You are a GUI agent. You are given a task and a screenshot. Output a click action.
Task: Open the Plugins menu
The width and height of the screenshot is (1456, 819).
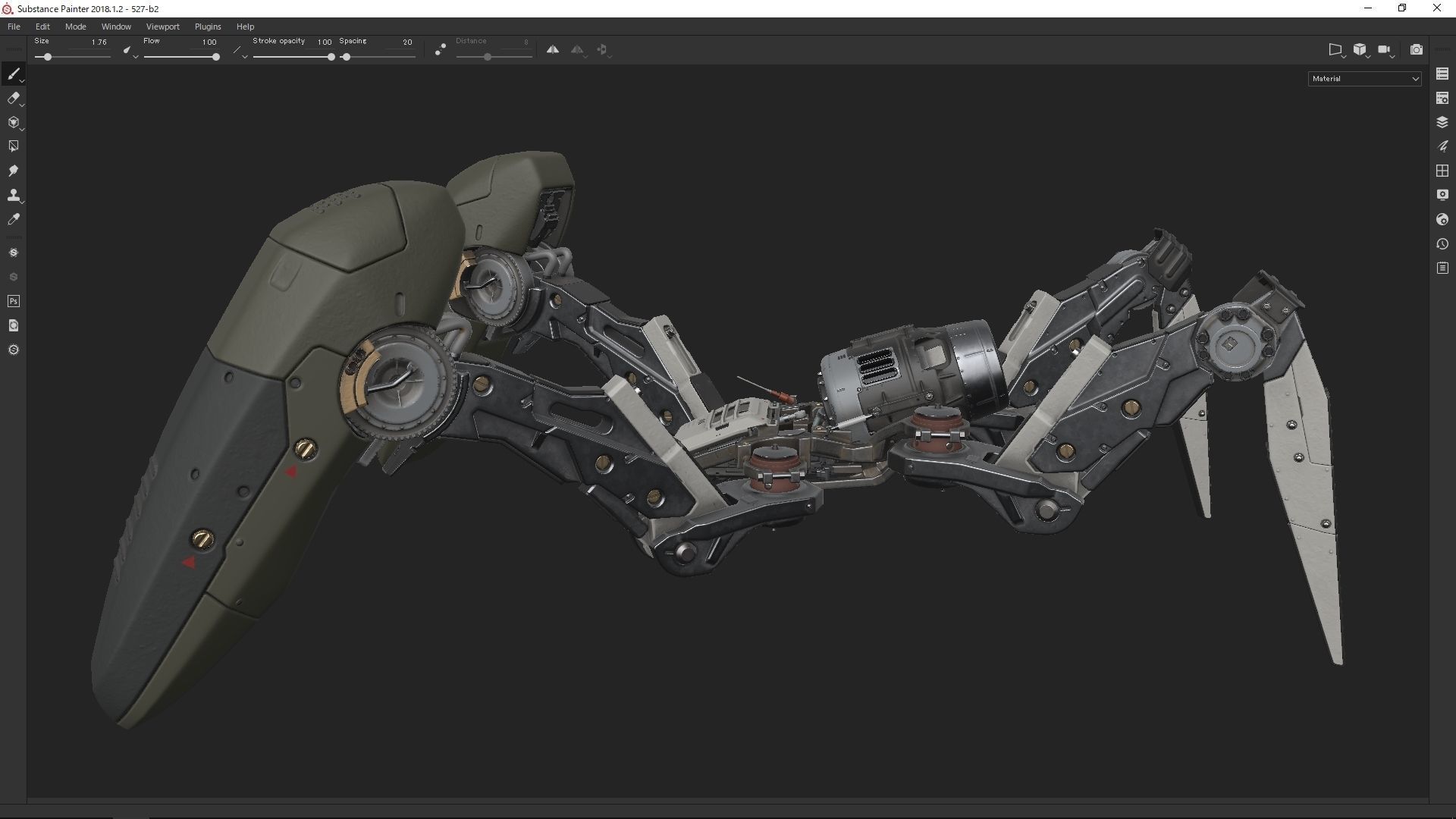(208, 27)
